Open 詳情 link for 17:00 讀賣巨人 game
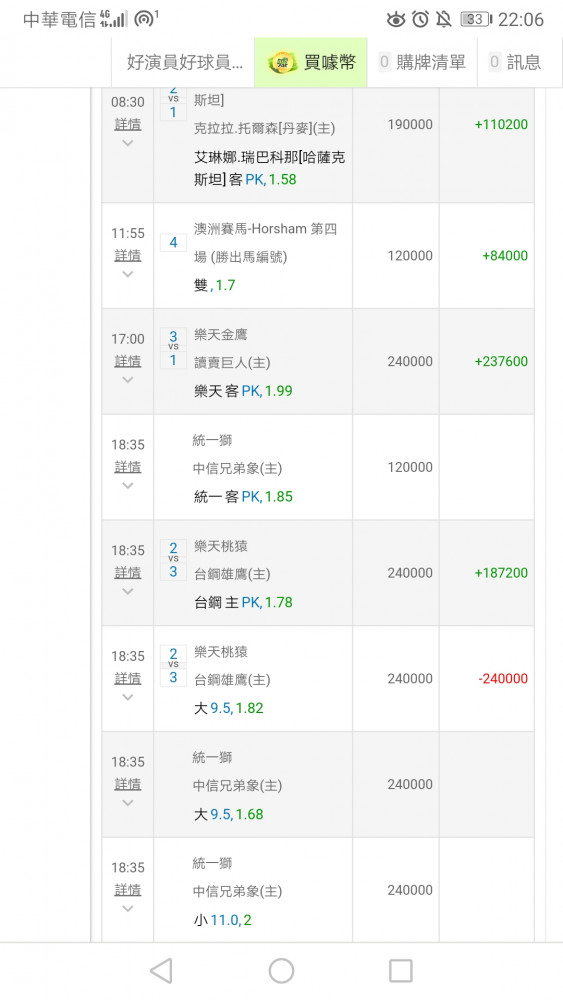Screen dimensions: 563x1000 [128, 361]
